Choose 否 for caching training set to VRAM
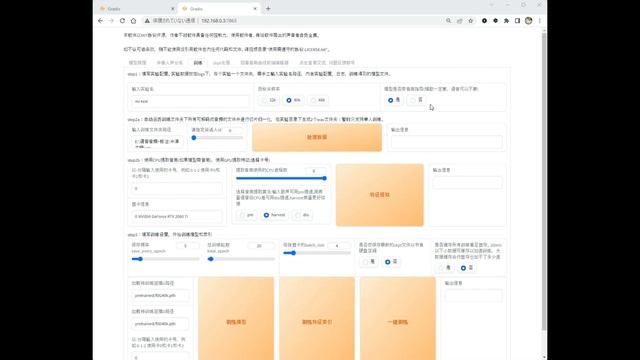This screenshot has width=640, height=360. (x=466, y=268)
